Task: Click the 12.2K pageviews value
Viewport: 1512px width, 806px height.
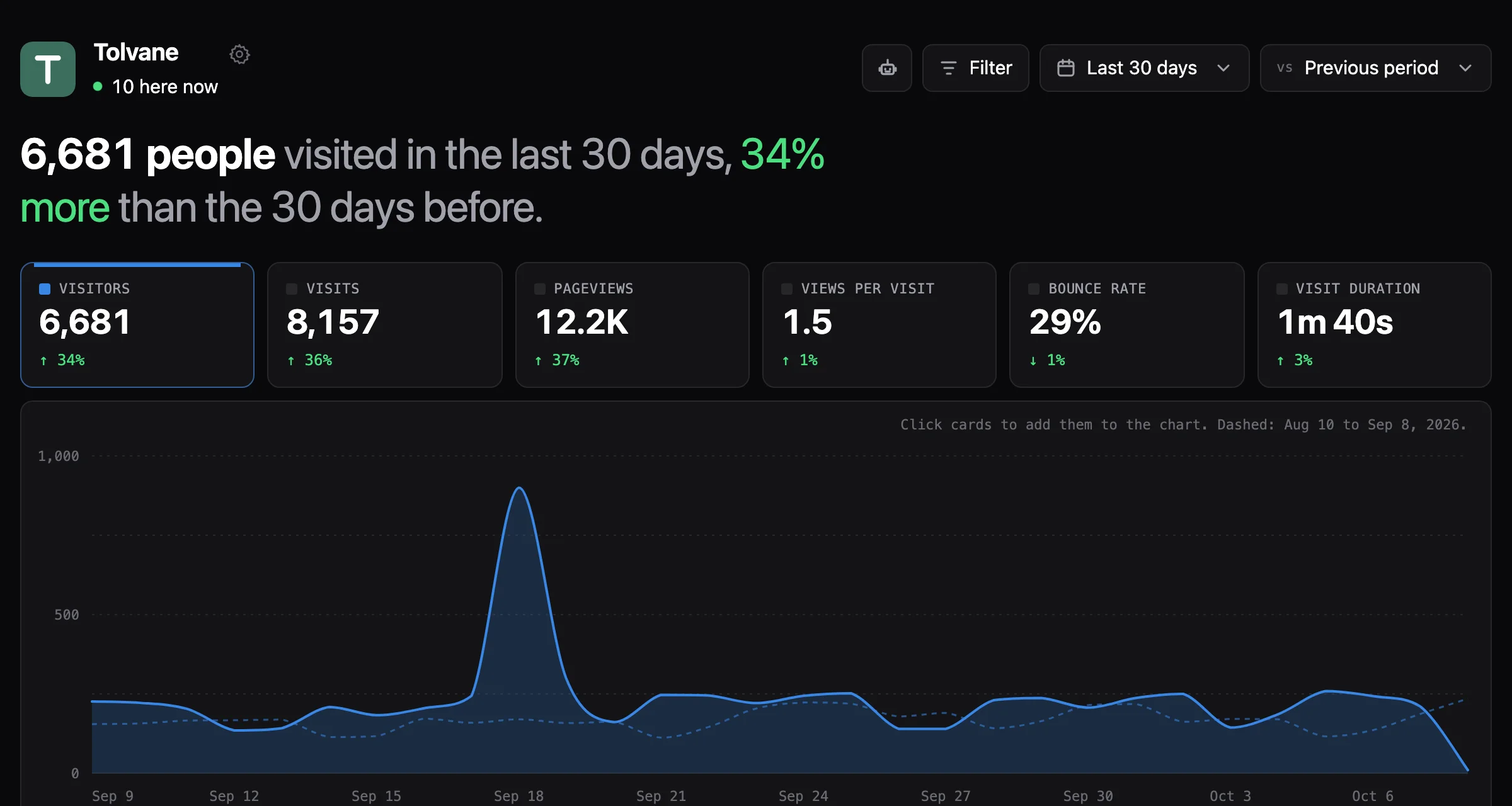Action: [x=582, y=322]
